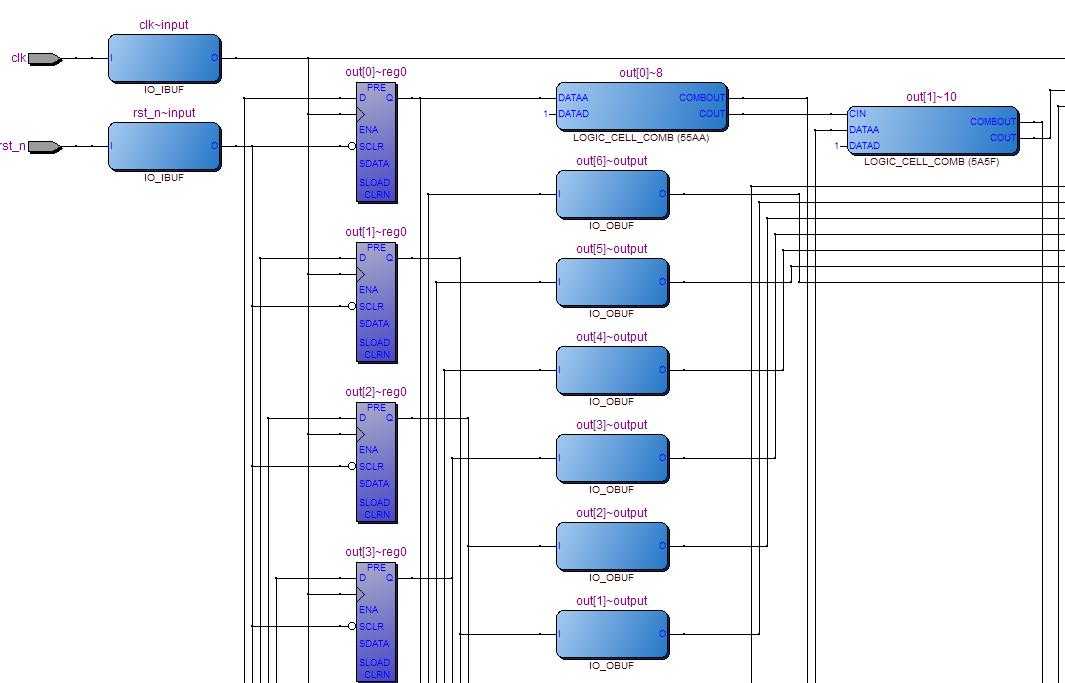Click the 'out[6]~output' label
1065x683 pixels.
click(x=611, y=161)
